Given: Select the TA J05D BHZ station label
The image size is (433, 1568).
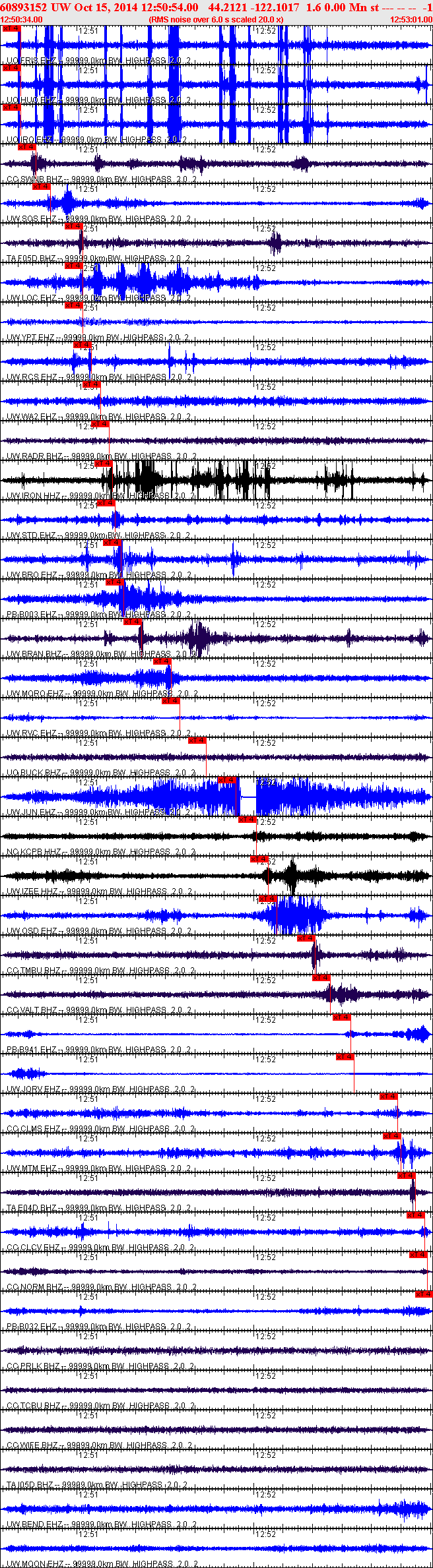Looking at the screenshot, I should pos(97,1485).
